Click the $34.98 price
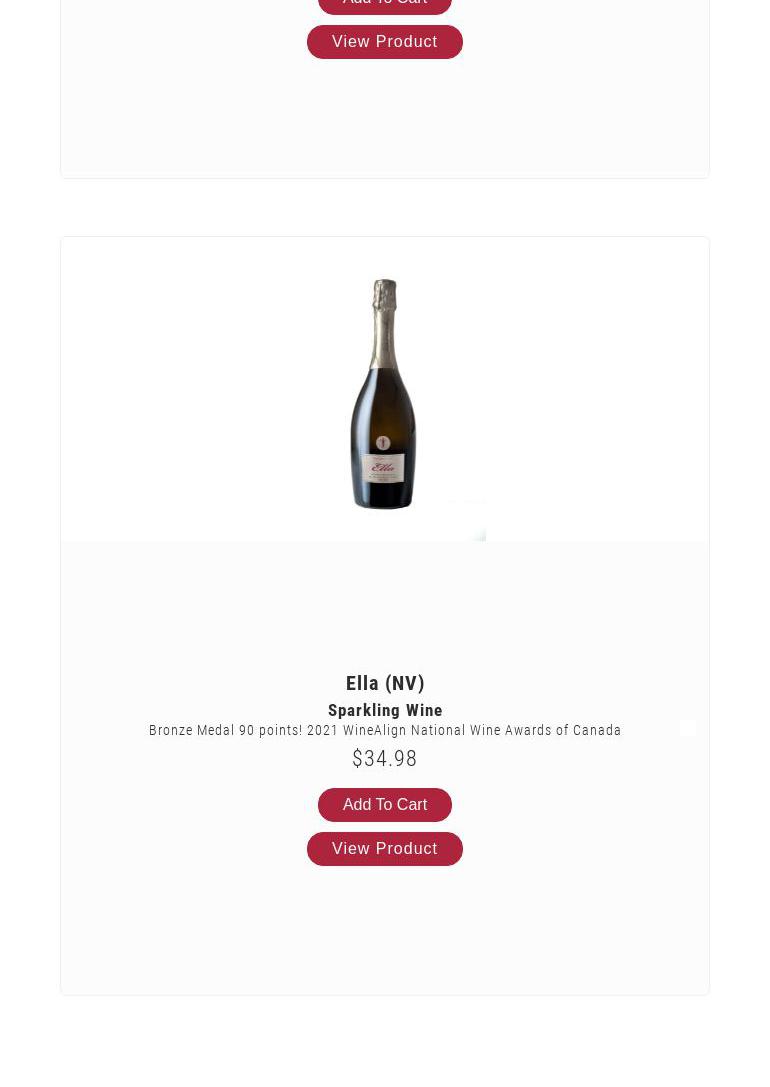 [385, 759]
